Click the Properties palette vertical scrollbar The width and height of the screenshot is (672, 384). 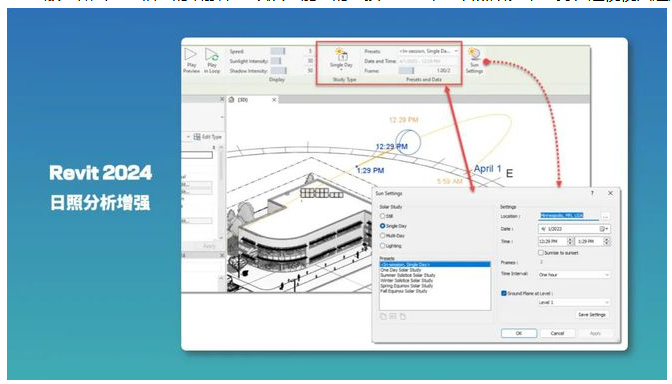click(221, 192)
